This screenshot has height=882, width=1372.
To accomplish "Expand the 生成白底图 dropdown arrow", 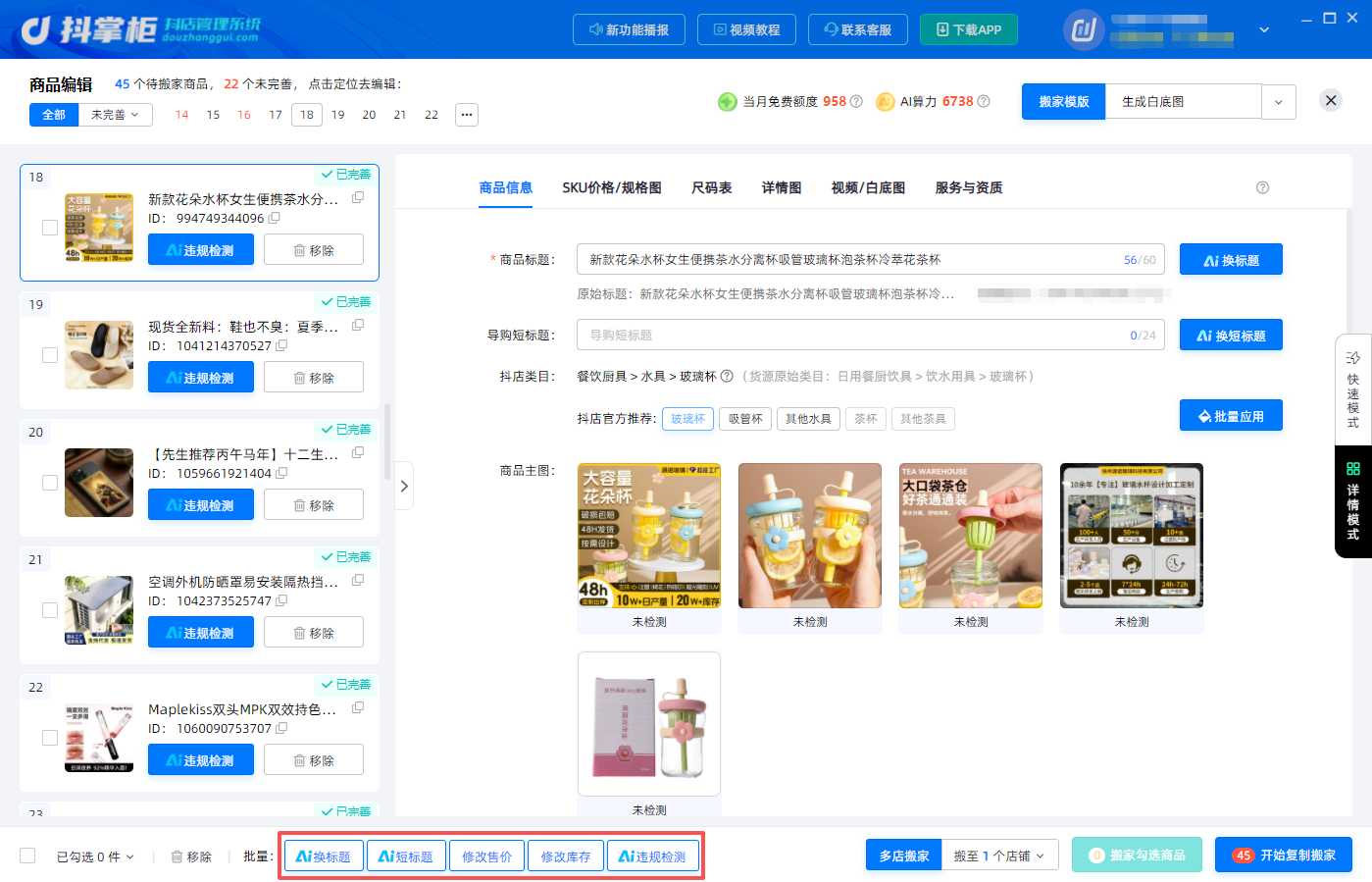I will tap(1279, 102).
